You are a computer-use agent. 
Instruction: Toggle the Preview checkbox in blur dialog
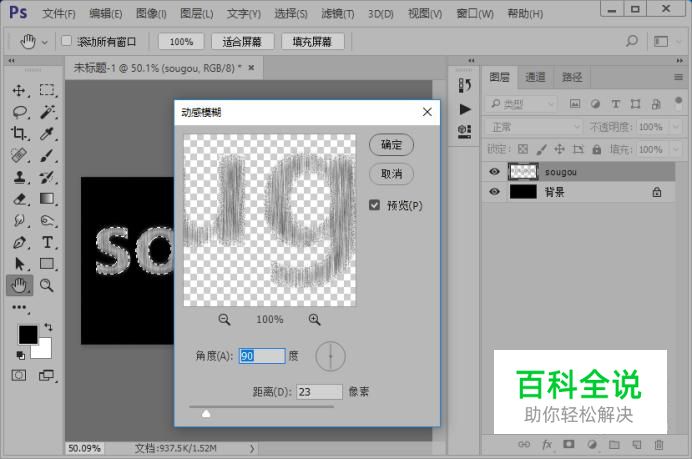pos(374,205)
